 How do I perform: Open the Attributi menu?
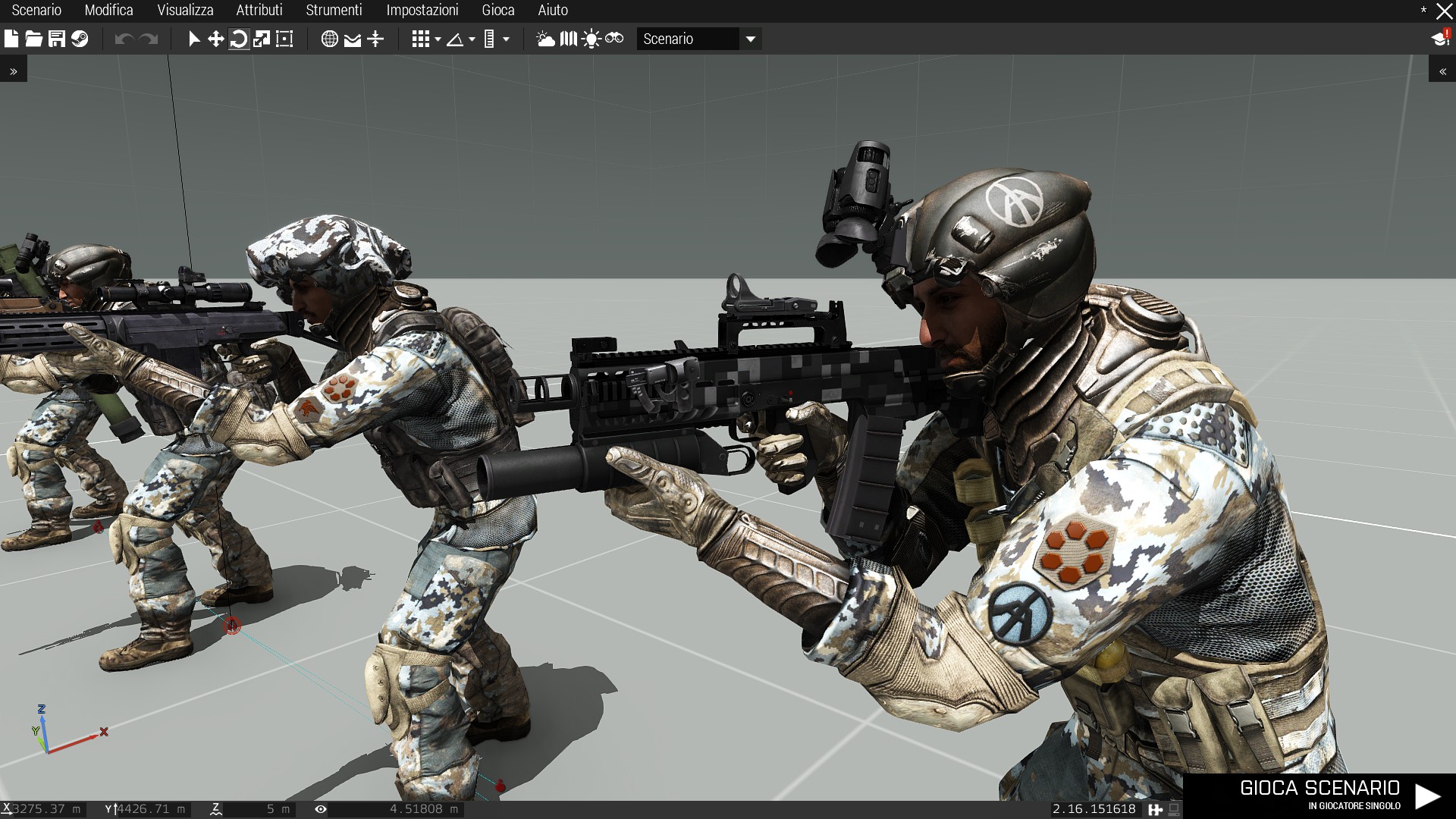(259, 11)
